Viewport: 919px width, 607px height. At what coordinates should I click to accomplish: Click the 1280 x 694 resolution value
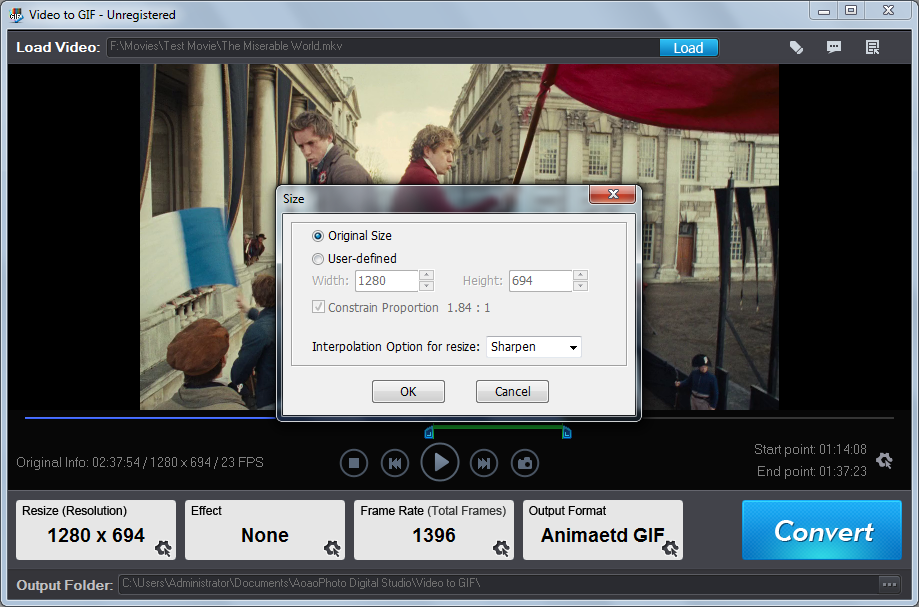[x=96, y=535]
